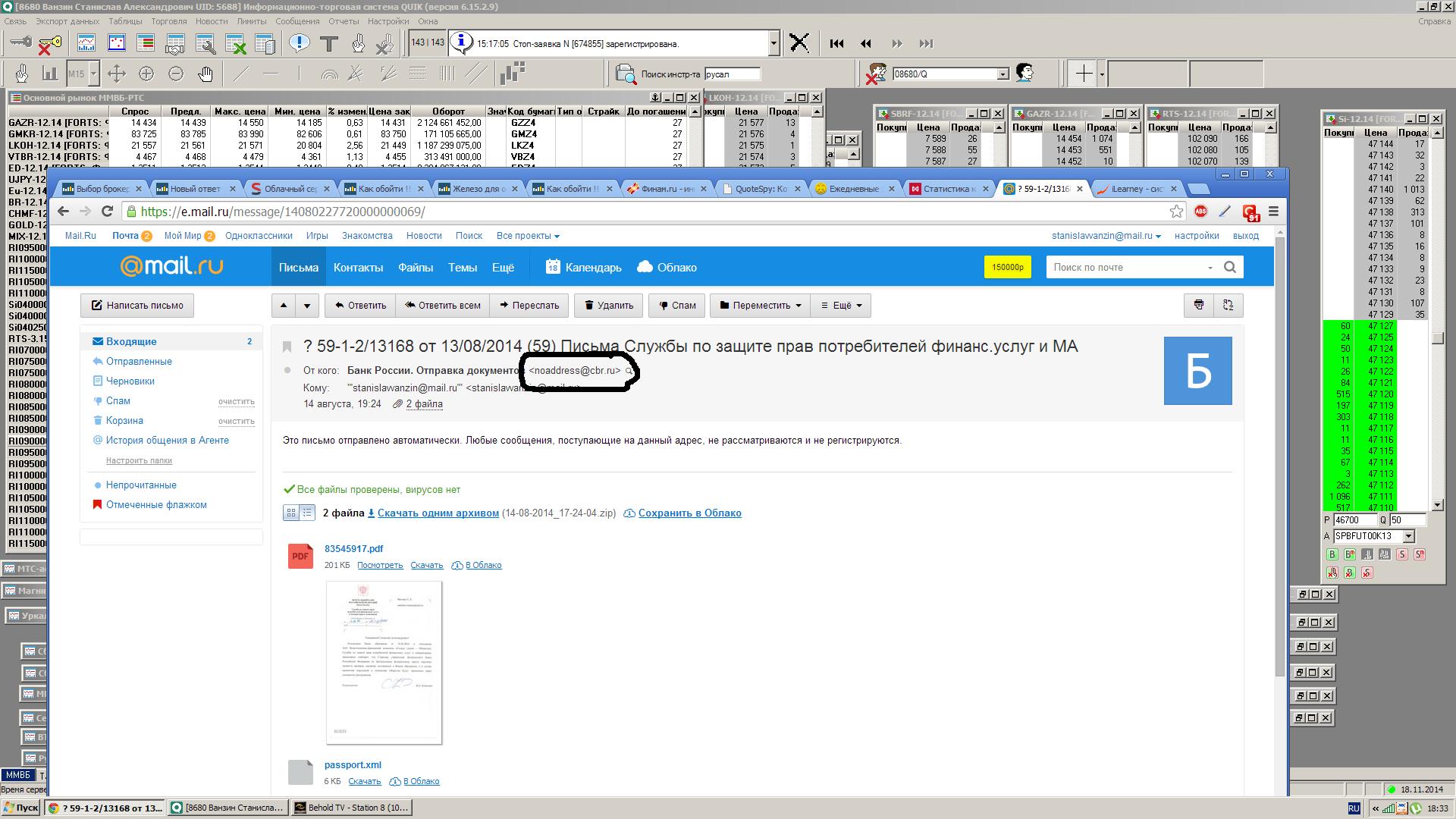
Task: Click the flag marker beside the message subject
Action: (287, 347)
